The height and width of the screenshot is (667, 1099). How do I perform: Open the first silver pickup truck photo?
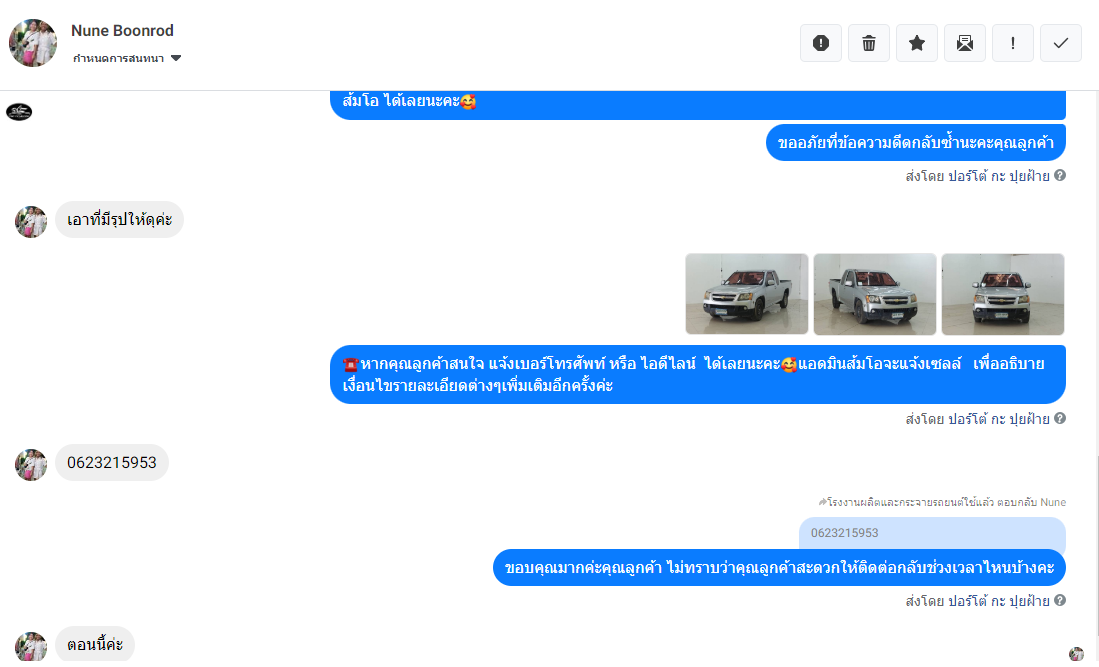(x=746, y=294)
